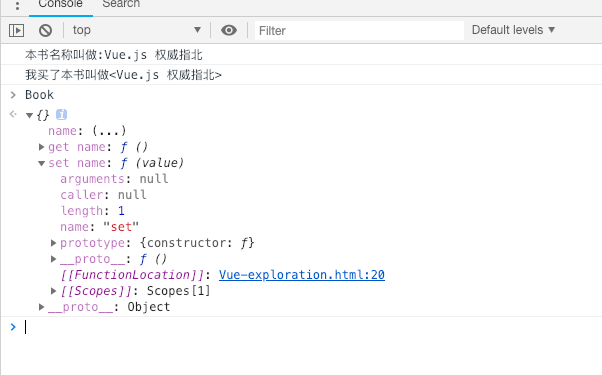Collapse the set name function

point(41,163)
